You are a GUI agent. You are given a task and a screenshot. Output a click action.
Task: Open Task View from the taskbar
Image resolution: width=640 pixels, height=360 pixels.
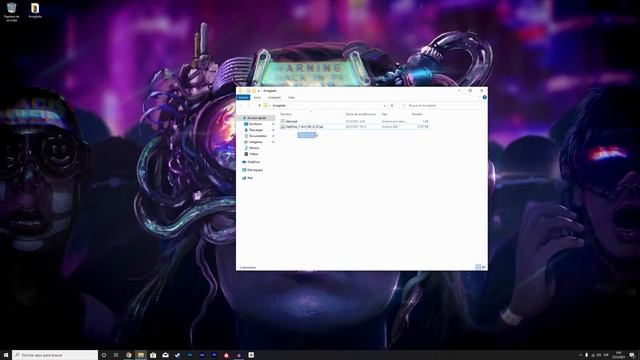click(x=116, y=355)
